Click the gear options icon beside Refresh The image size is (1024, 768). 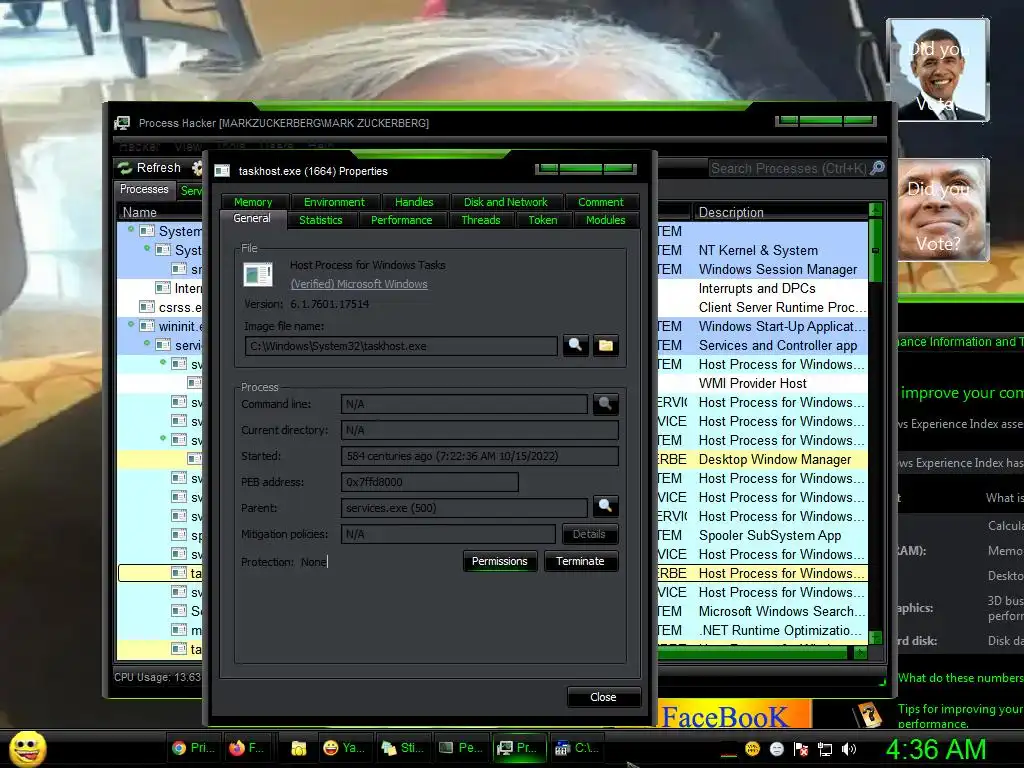tap(197, 168)
